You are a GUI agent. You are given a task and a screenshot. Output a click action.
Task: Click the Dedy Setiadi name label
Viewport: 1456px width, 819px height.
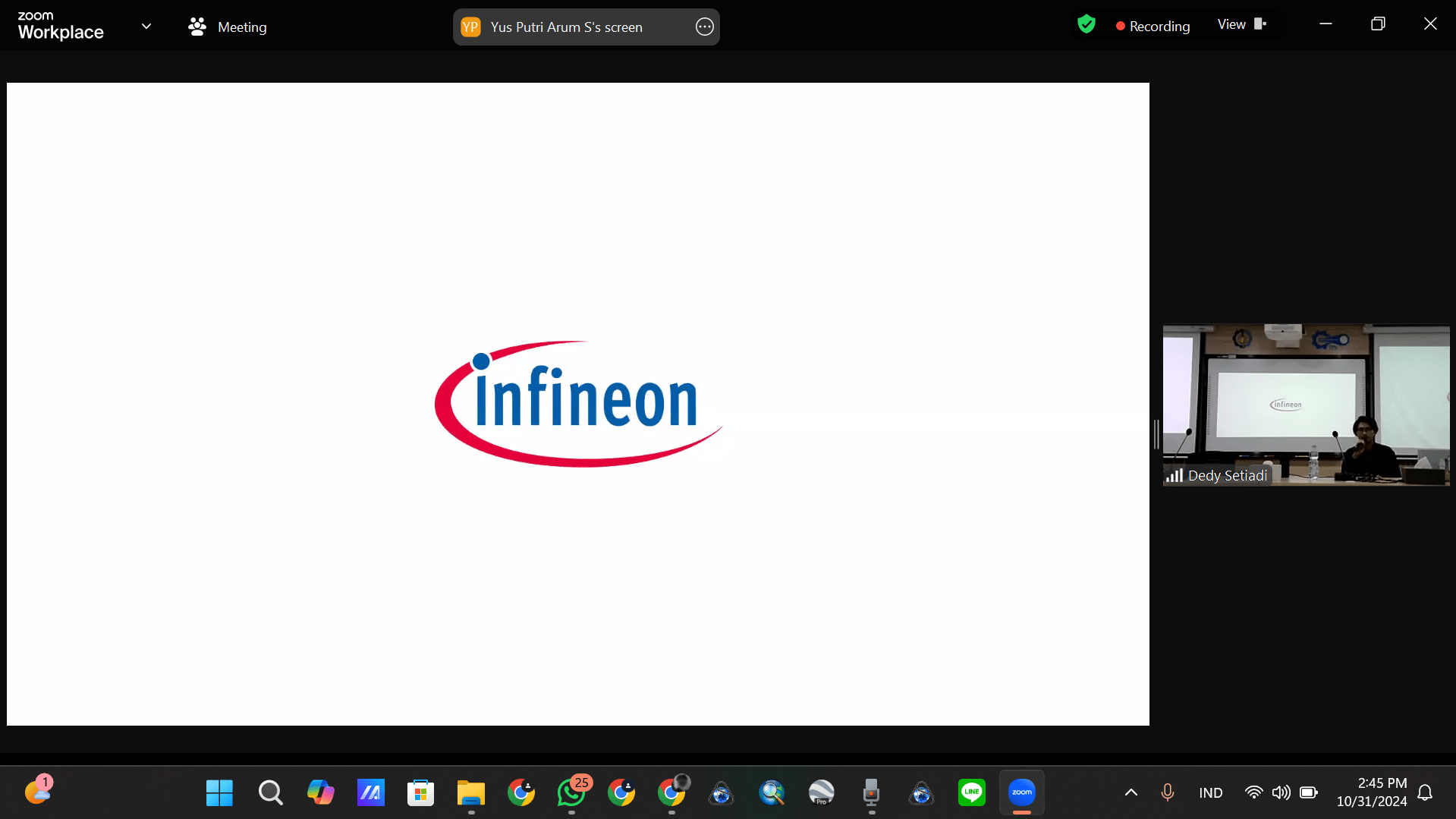1227,476
